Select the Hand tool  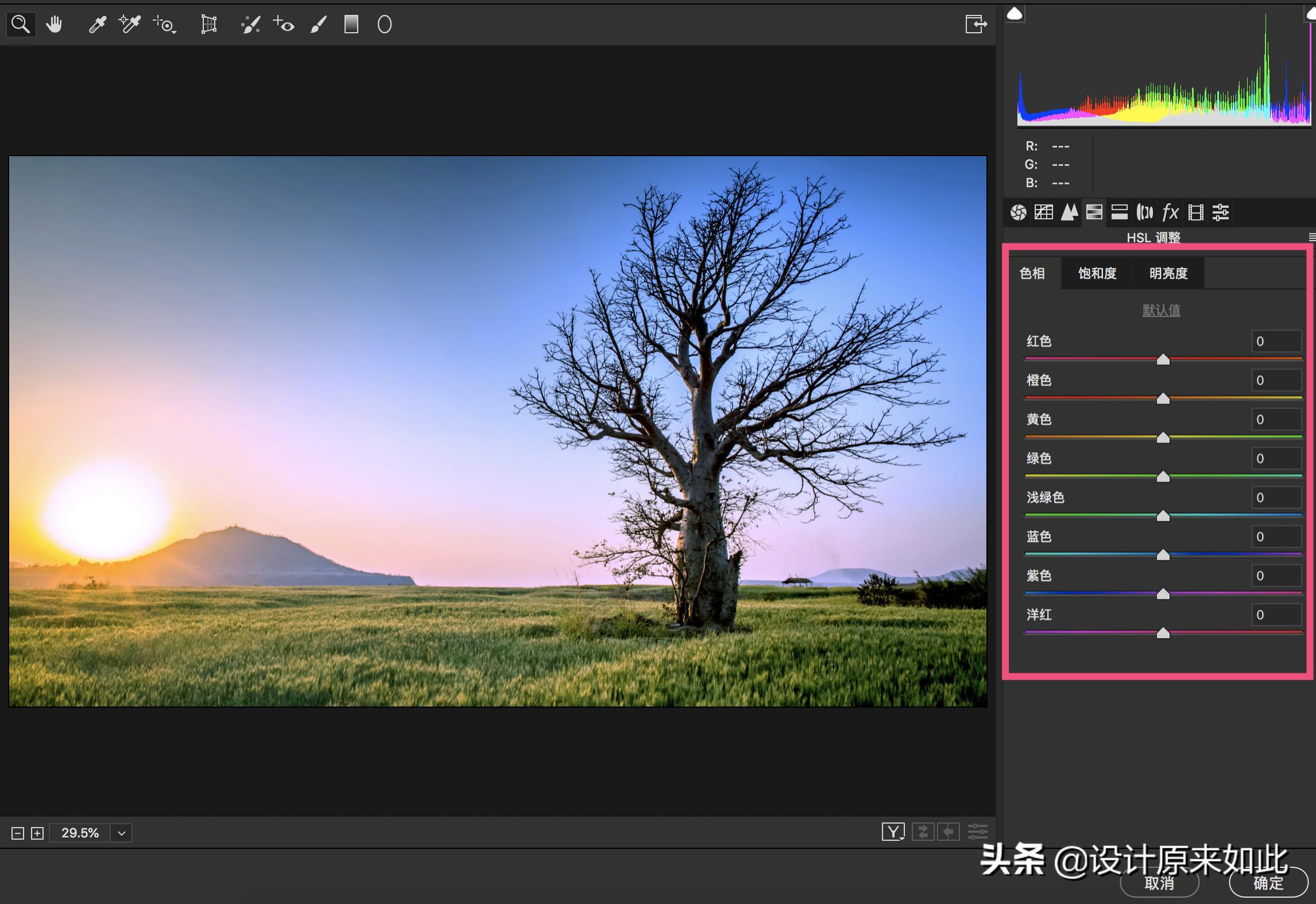pyautogui.click(x=54, y=24)
